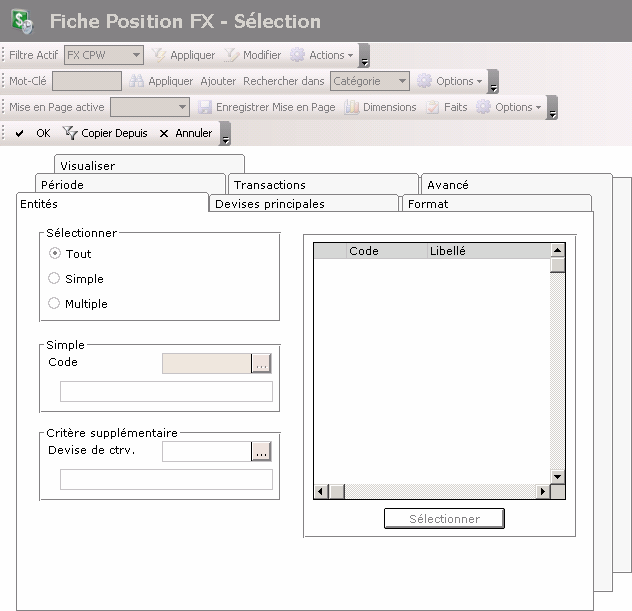Click the Devise de ctrv. browse button
Screen dimensions: 632x611
[x=261, y=452]
